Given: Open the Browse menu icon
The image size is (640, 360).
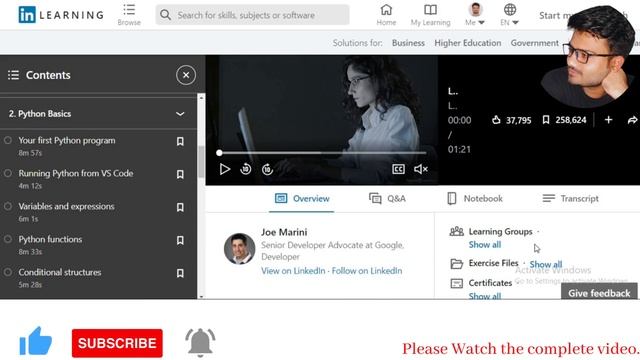Looking at the screenshot, I should 129,10.
